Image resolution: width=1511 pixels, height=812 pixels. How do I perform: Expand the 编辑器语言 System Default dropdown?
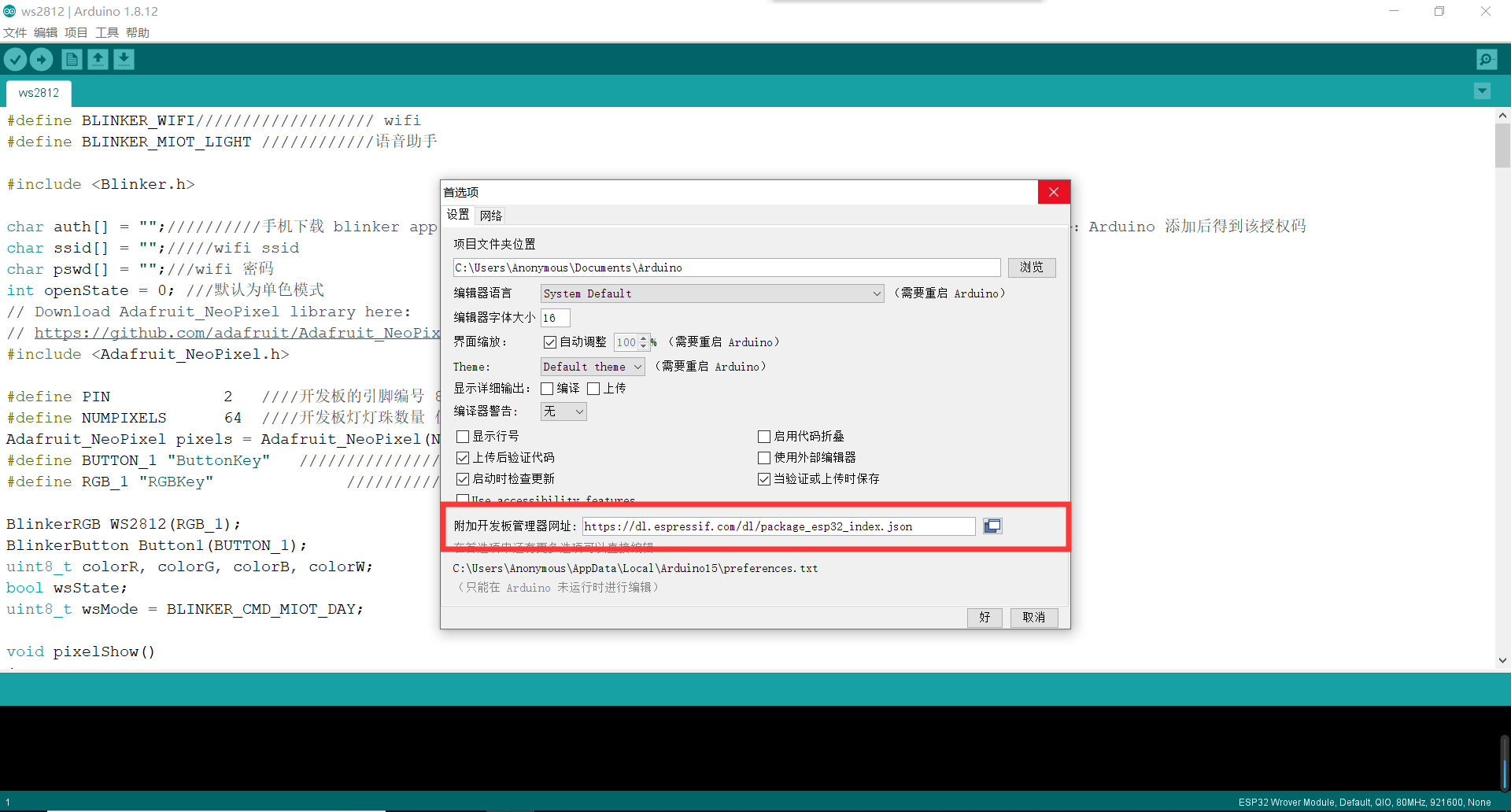point(712,293)
